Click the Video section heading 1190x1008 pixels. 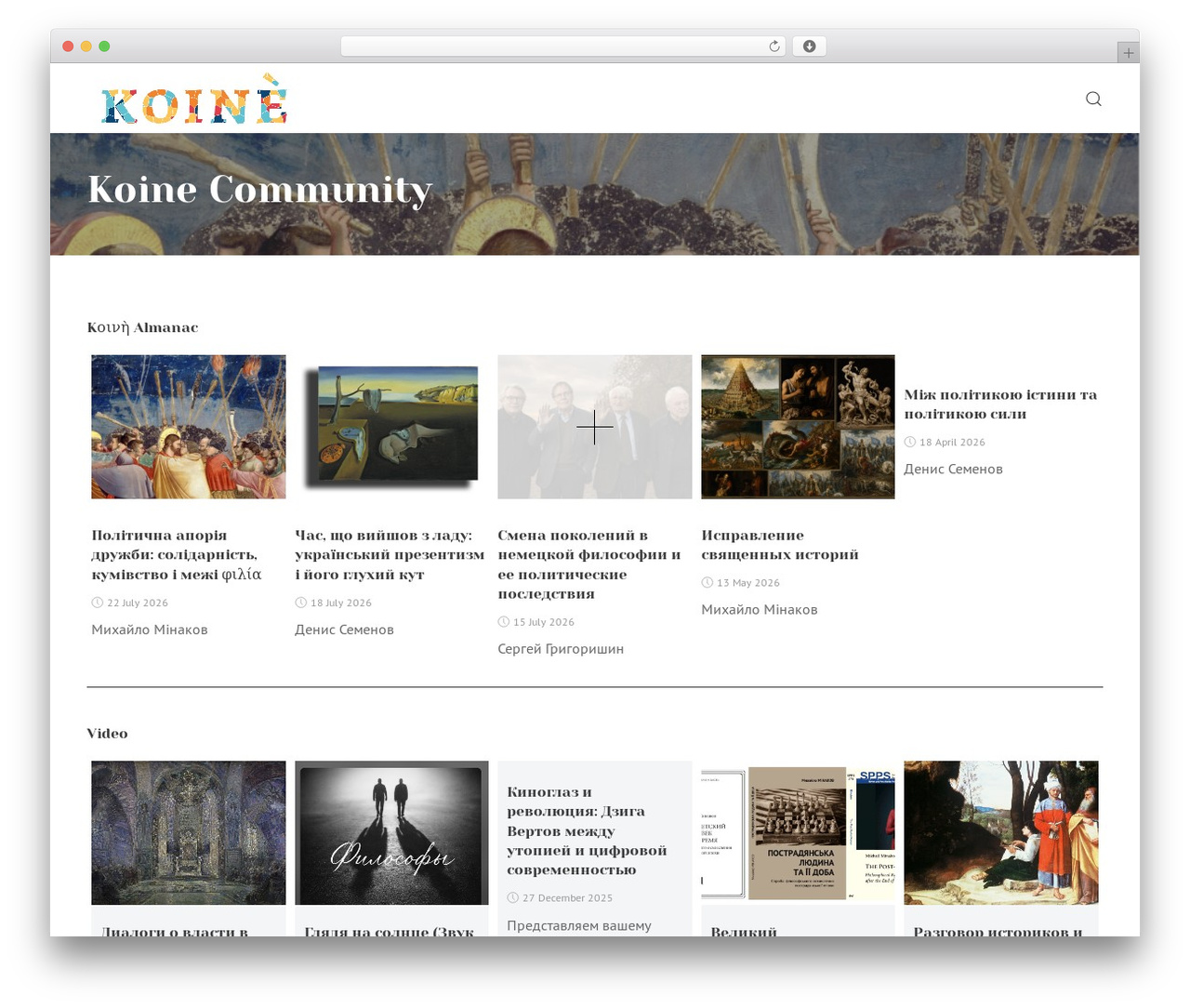(x=108, y=734)
